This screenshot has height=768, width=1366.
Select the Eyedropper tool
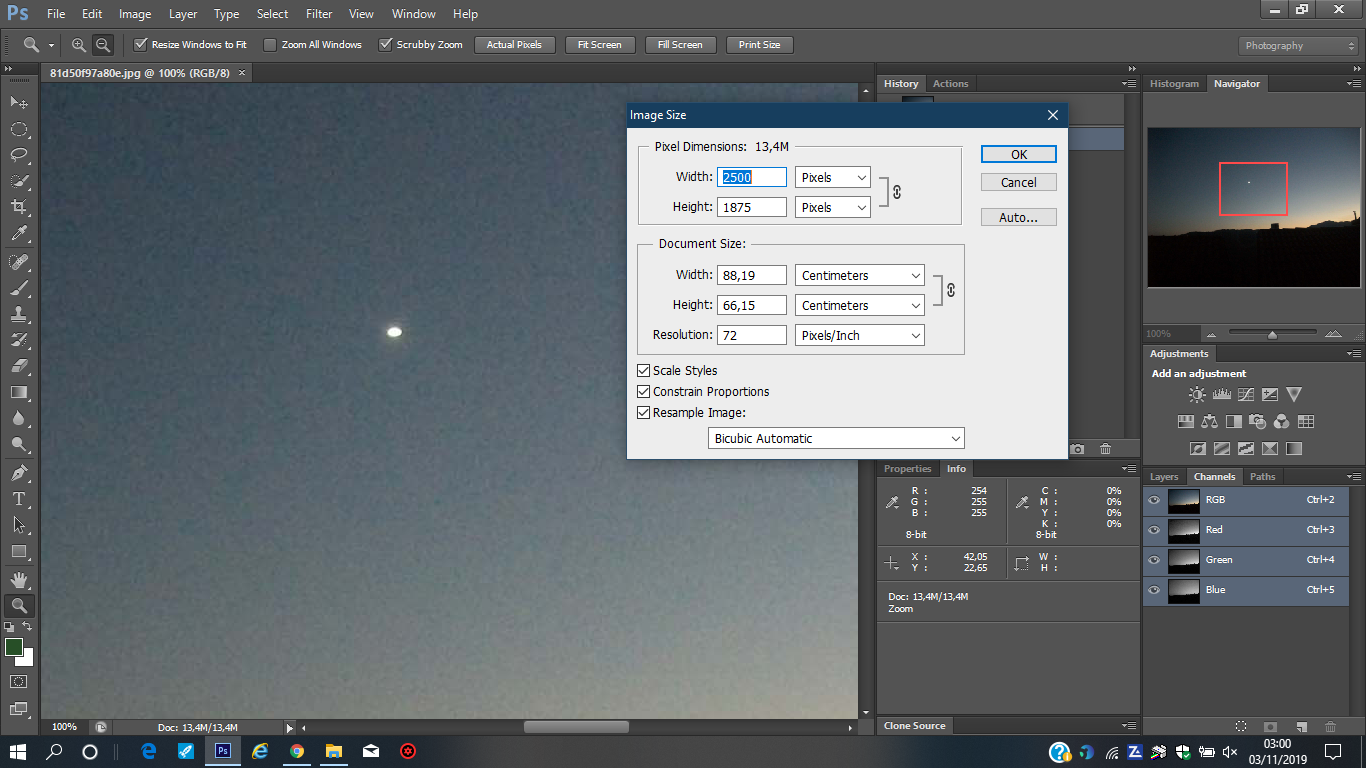click(18, 234)
